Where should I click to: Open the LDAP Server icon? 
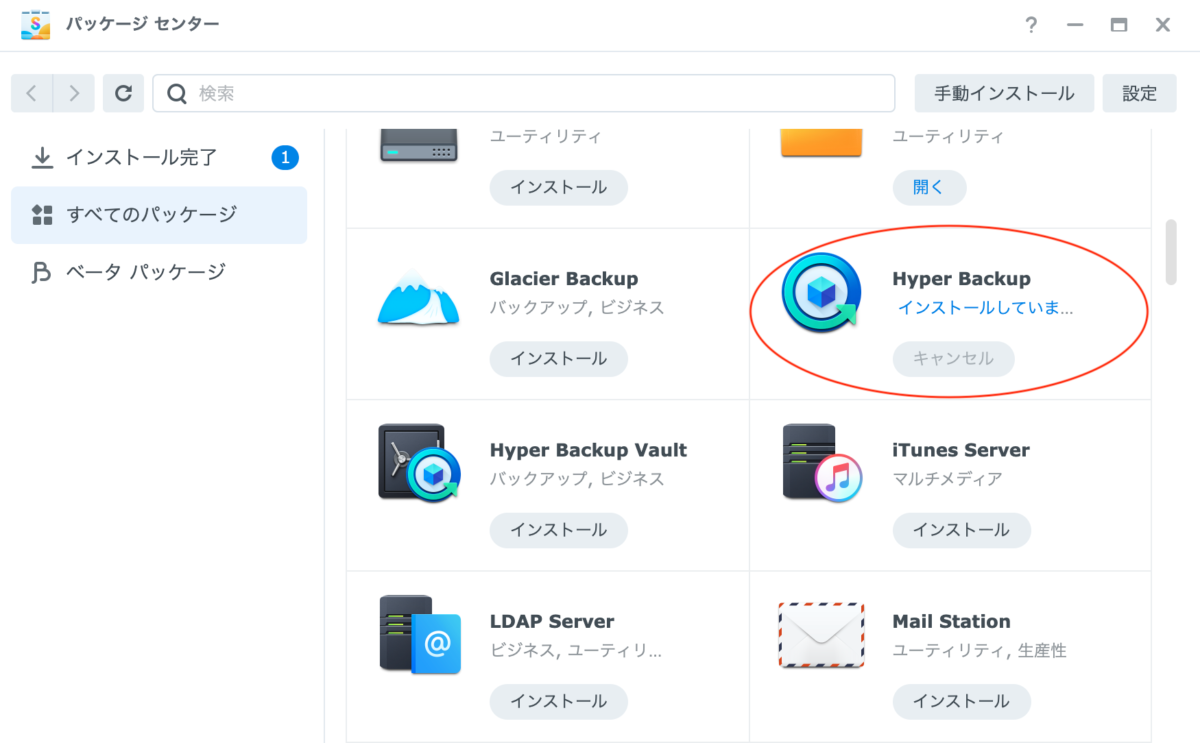pyautogui.click(x=419, y=635)
